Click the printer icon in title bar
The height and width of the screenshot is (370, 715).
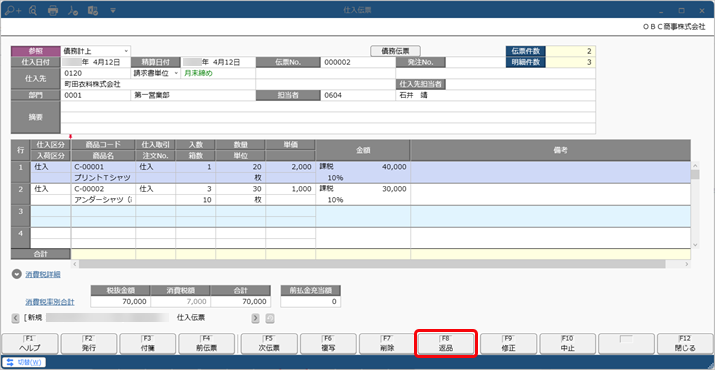pos(53,10)
